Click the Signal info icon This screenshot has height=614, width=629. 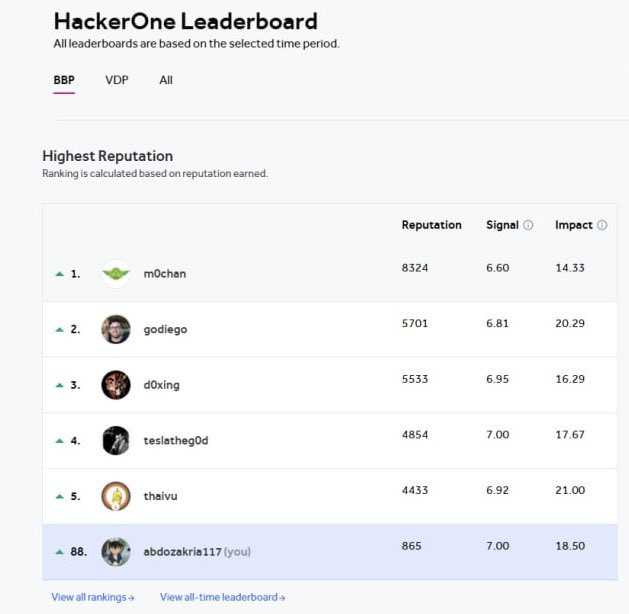(x=528, y=225)
